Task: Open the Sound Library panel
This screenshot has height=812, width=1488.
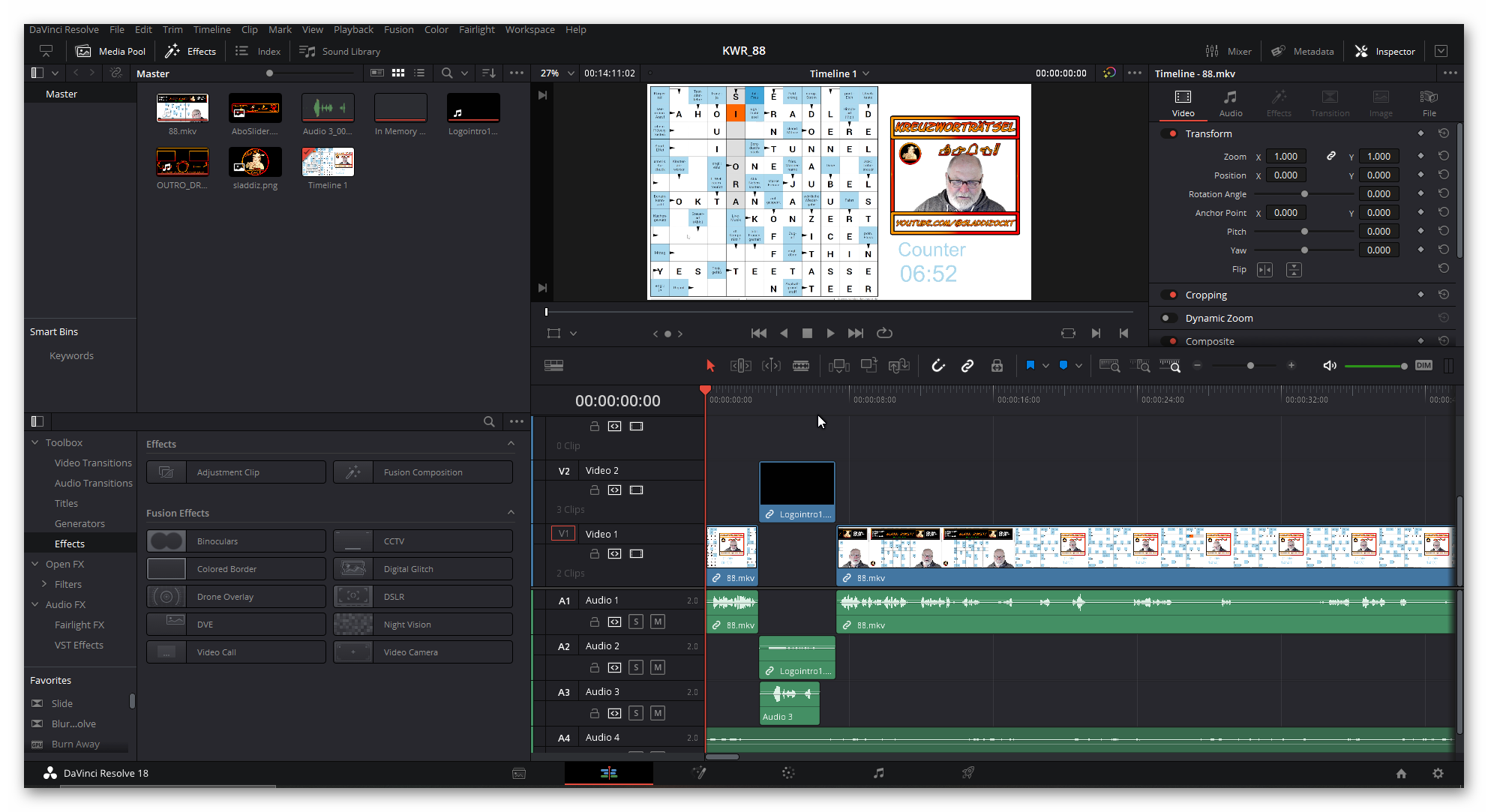Action: point(340,51)
